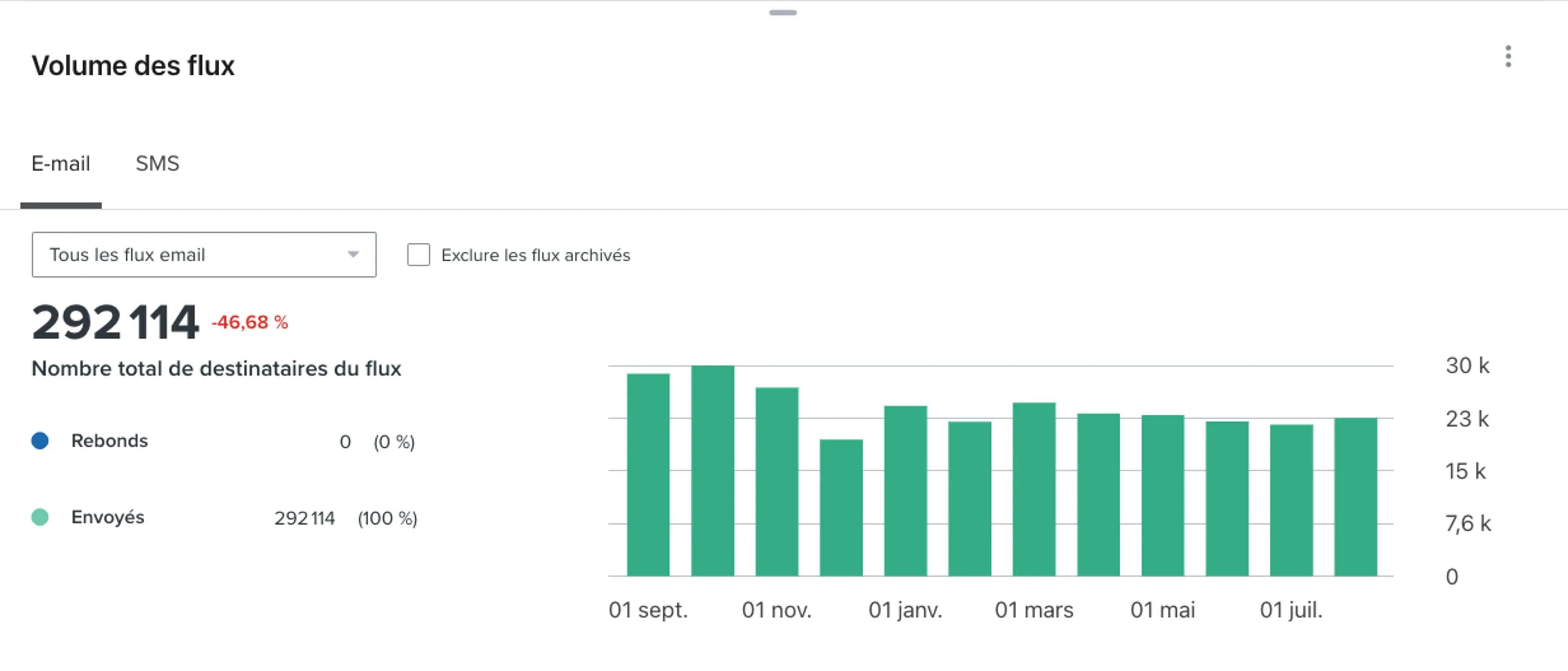The height and width of the screenshot is (671, 1568).
Task: Click the bar above '01 sept.'
Action: point(648,475)
